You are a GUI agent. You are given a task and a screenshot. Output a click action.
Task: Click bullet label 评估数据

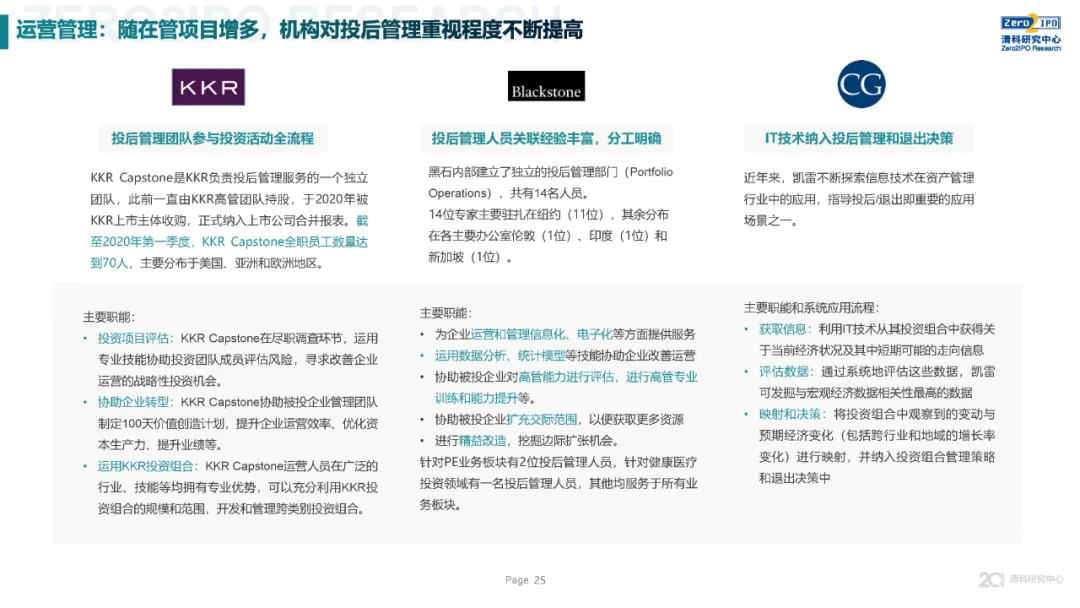click(782, 372)
